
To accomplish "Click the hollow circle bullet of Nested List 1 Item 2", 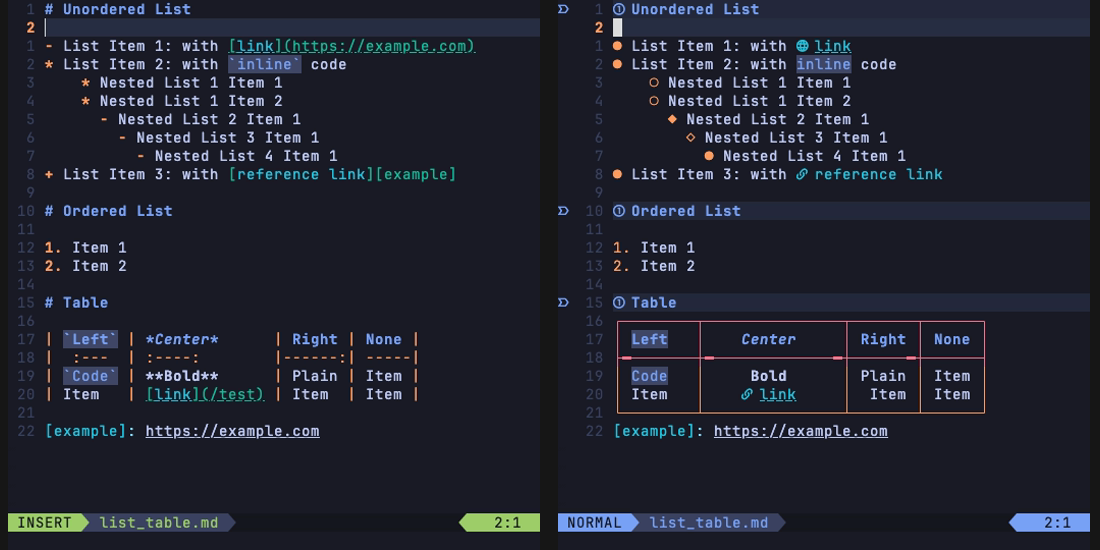I will coord(655,101).
